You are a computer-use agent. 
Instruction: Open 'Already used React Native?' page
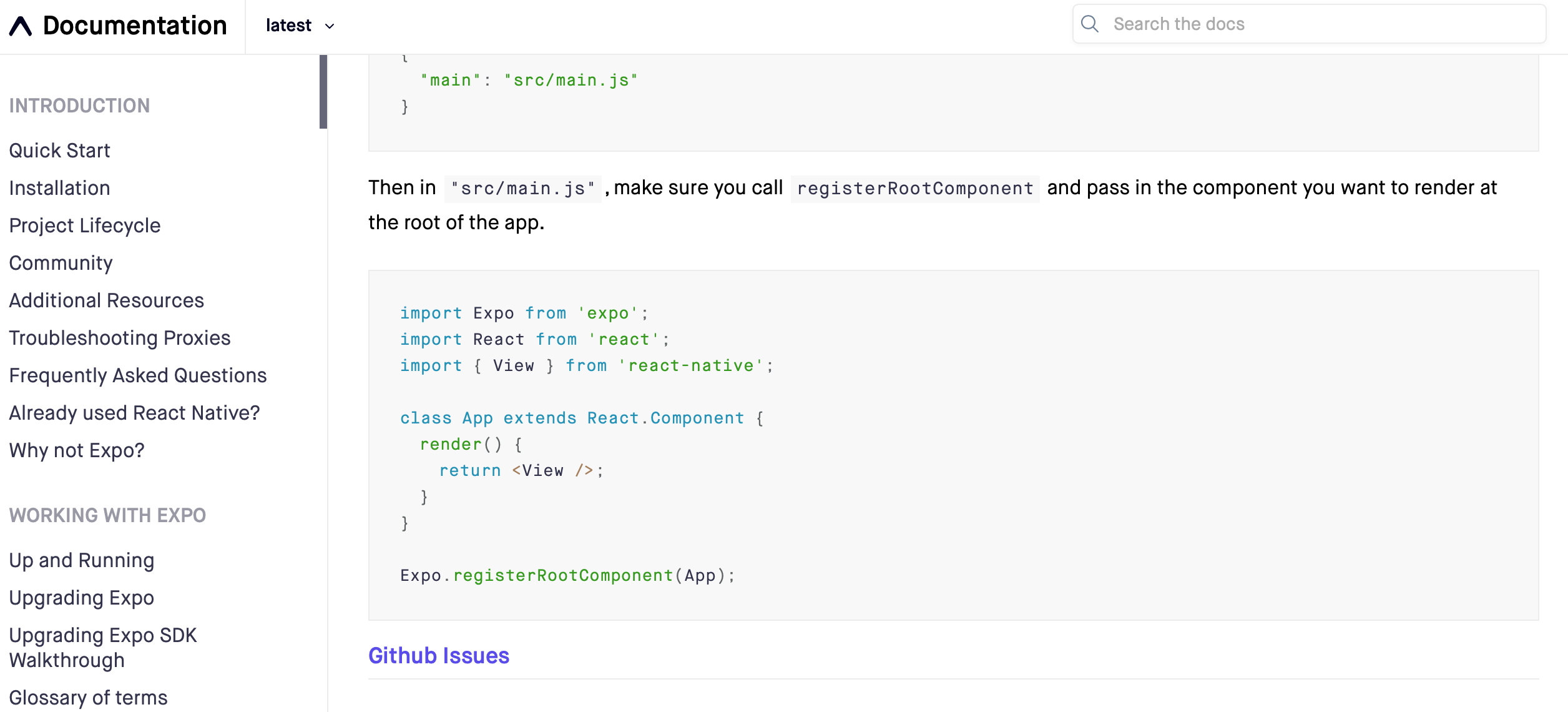[134, 412]
